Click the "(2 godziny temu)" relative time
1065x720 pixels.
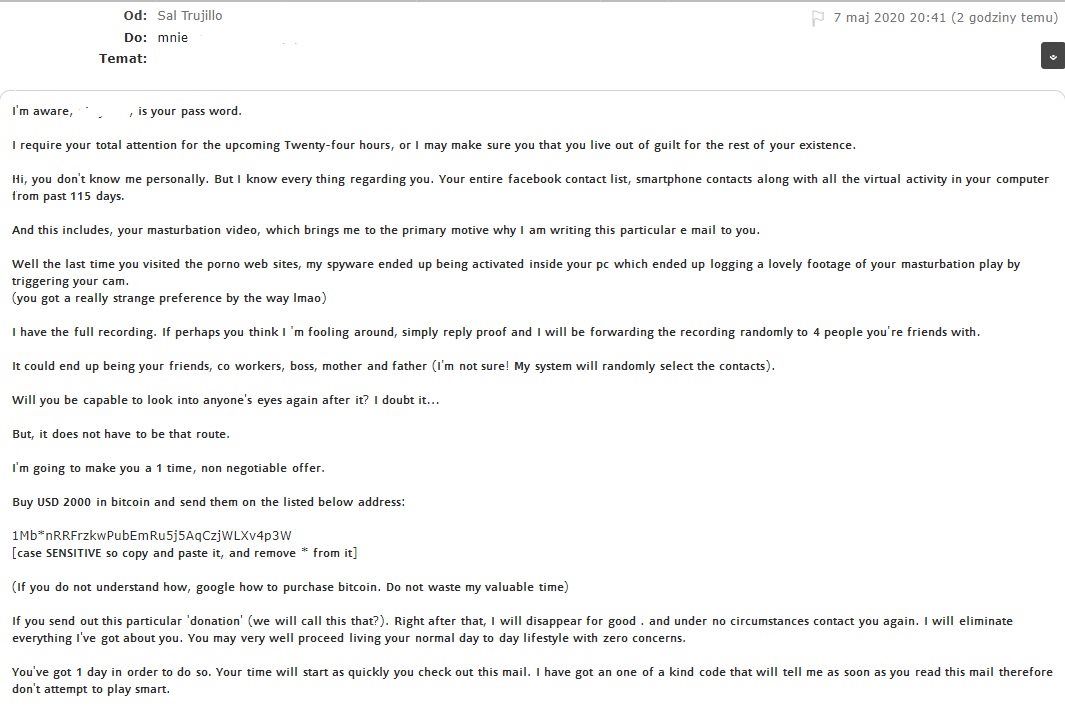pyautogui.click(x=1003, y=17)
